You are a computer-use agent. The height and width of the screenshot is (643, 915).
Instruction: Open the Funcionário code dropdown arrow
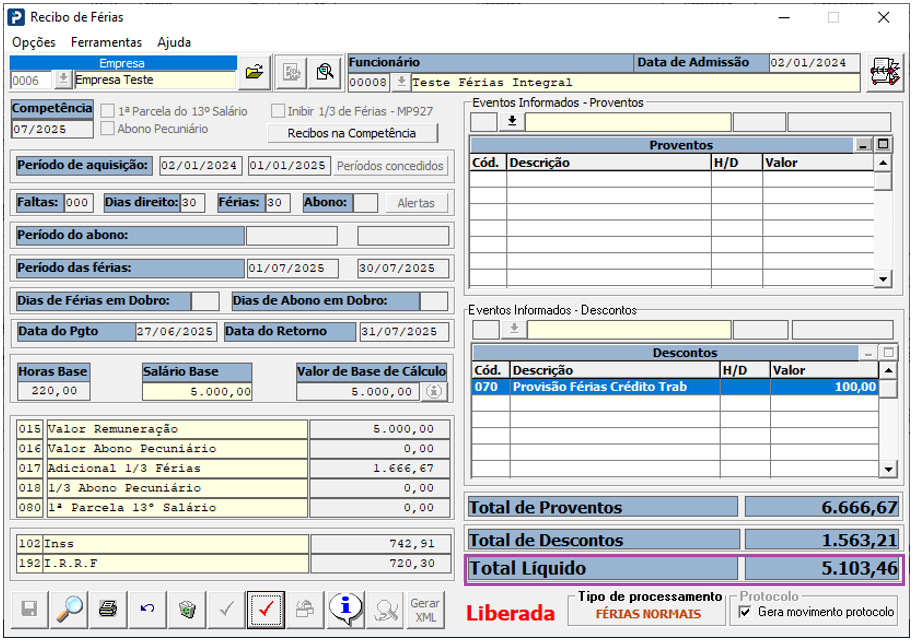[x=401, y=82]
